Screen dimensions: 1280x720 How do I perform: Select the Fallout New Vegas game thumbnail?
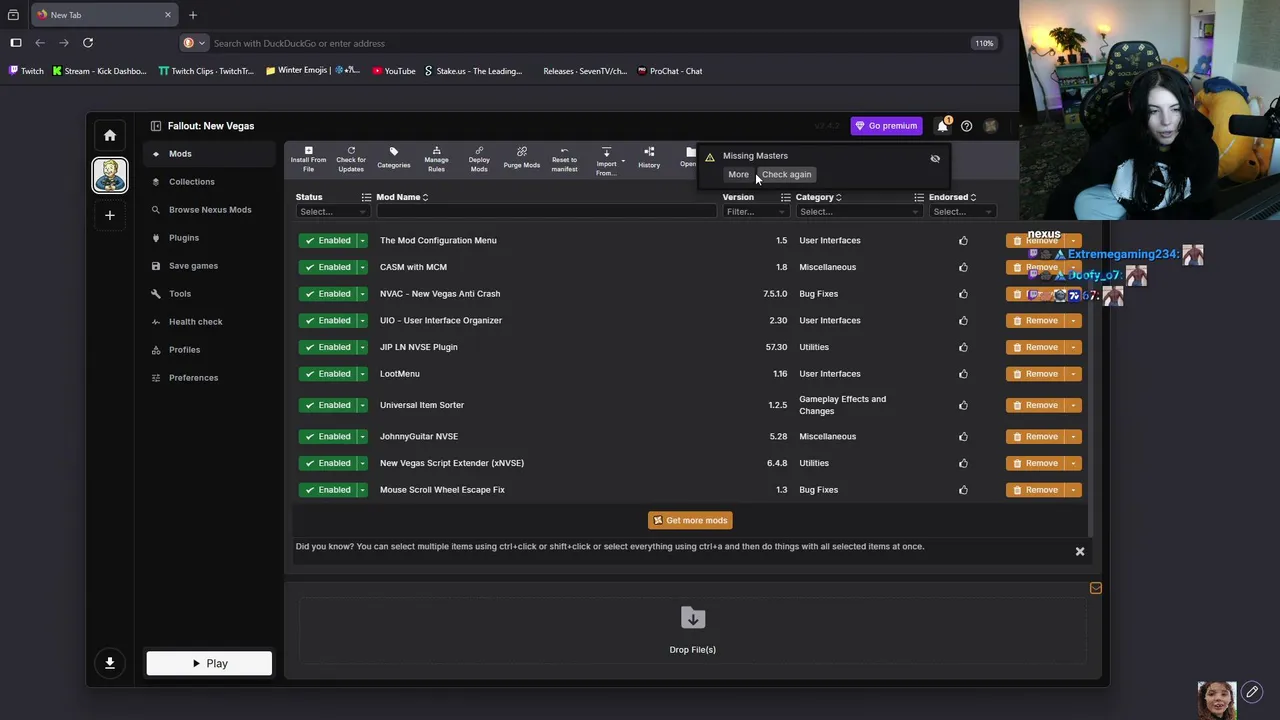110,175
